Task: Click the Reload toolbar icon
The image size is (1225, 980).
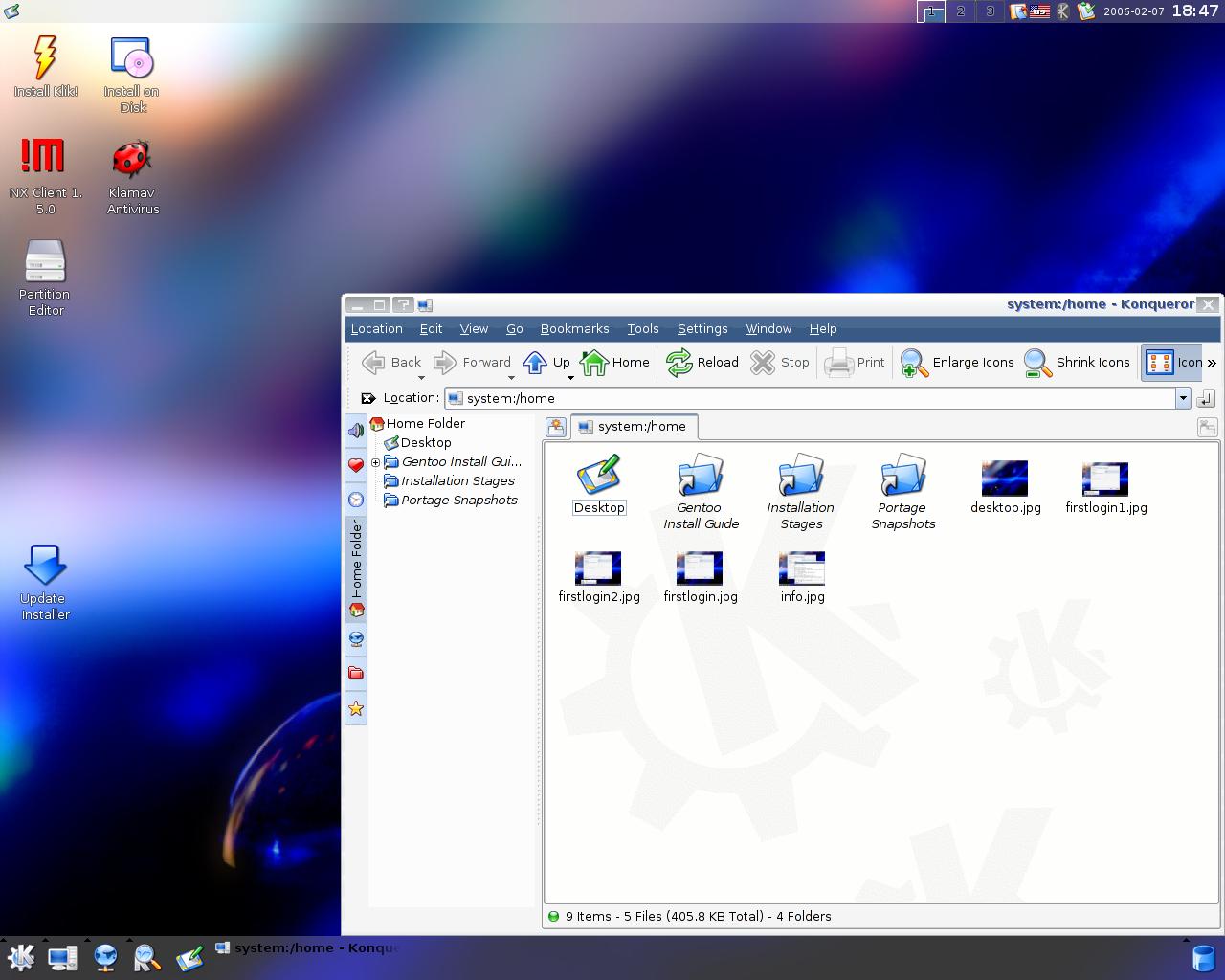Action: pyautogui.click(x=679, y=363)
